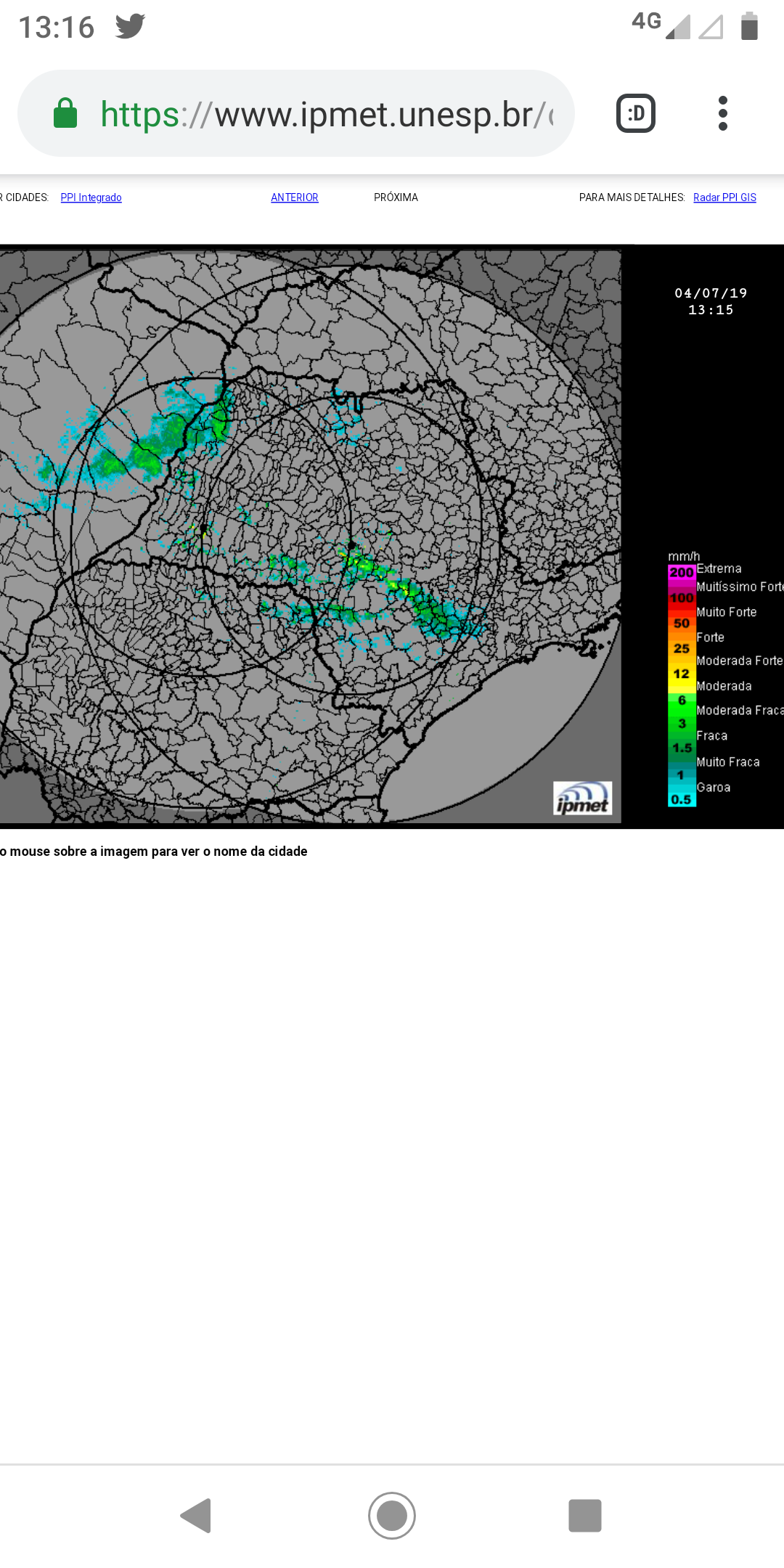Tap the Twitter notification icon
Viewport: 784px width, 1568px height.
tap(131, 26)
